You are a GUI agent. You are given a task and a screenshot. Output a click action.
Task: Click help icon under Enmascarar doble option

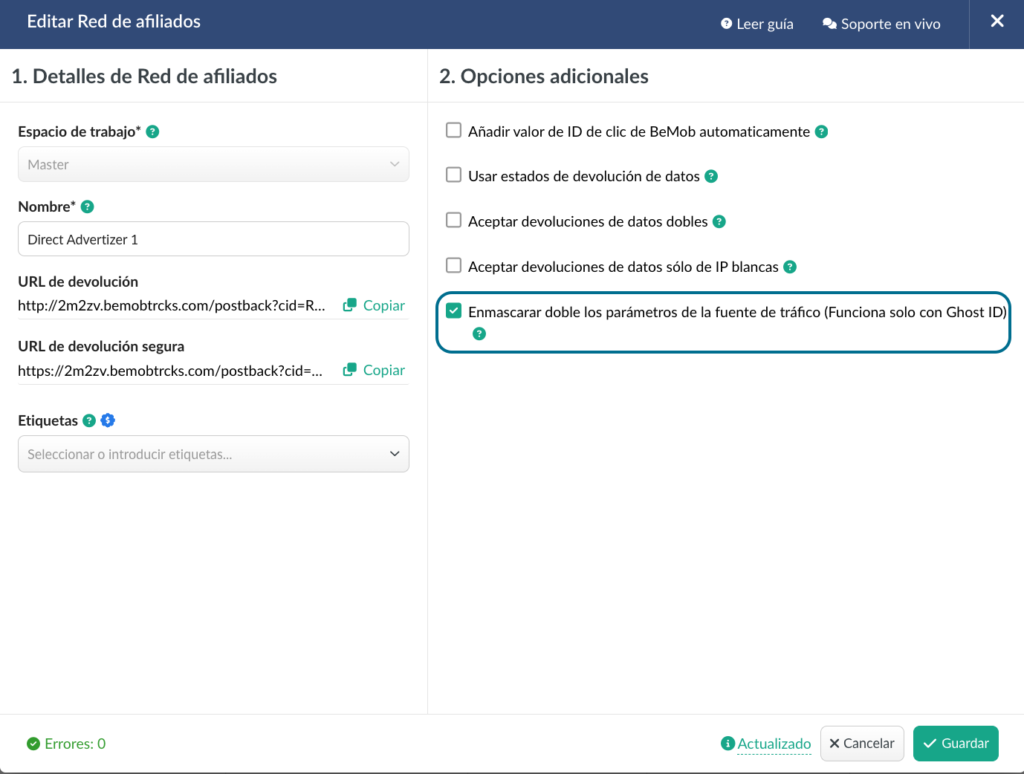479,334
